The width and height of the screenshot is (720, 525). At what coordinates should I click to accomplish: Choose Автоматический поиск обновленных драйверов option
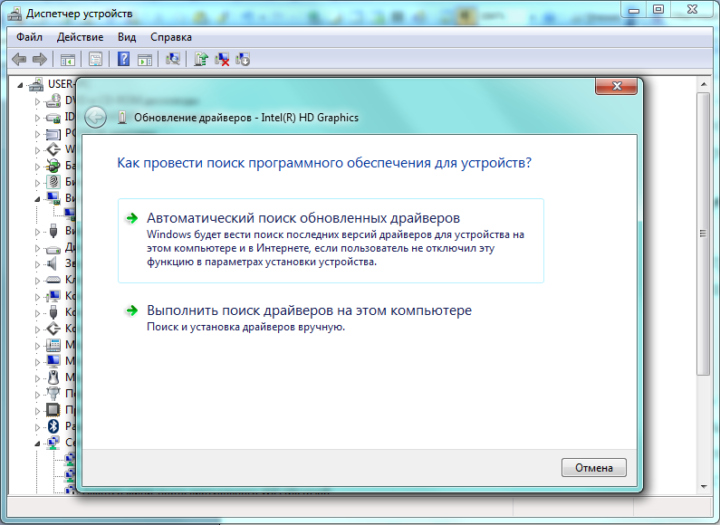tap(331, 240)
